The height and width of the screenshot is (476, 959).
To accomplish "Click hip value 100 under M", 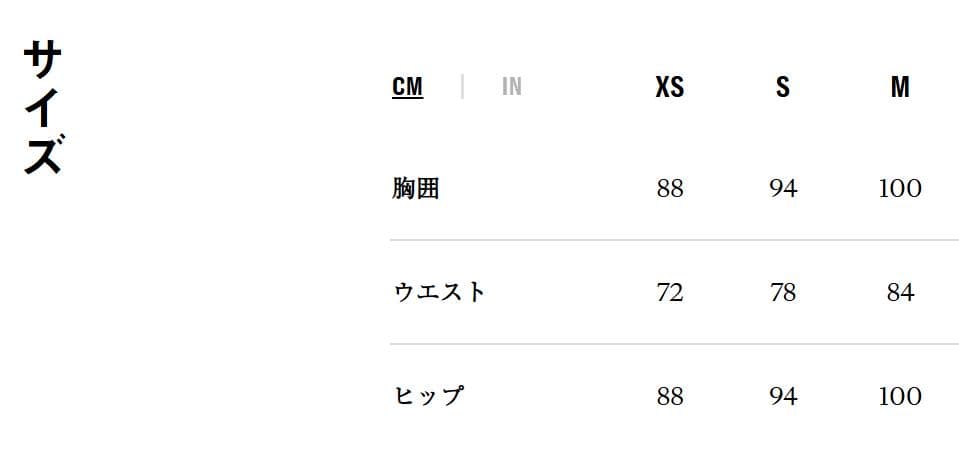I will 899,396.
